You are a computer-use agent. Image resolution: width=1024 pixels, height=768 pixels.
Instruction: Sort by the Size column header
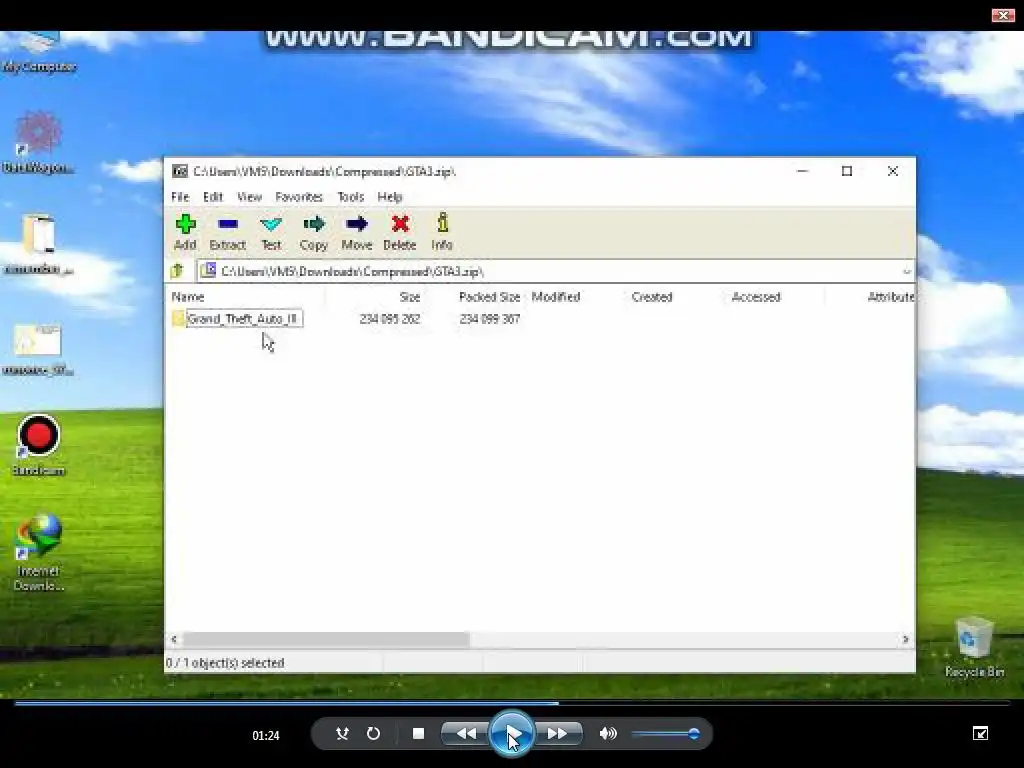point(409,296)
